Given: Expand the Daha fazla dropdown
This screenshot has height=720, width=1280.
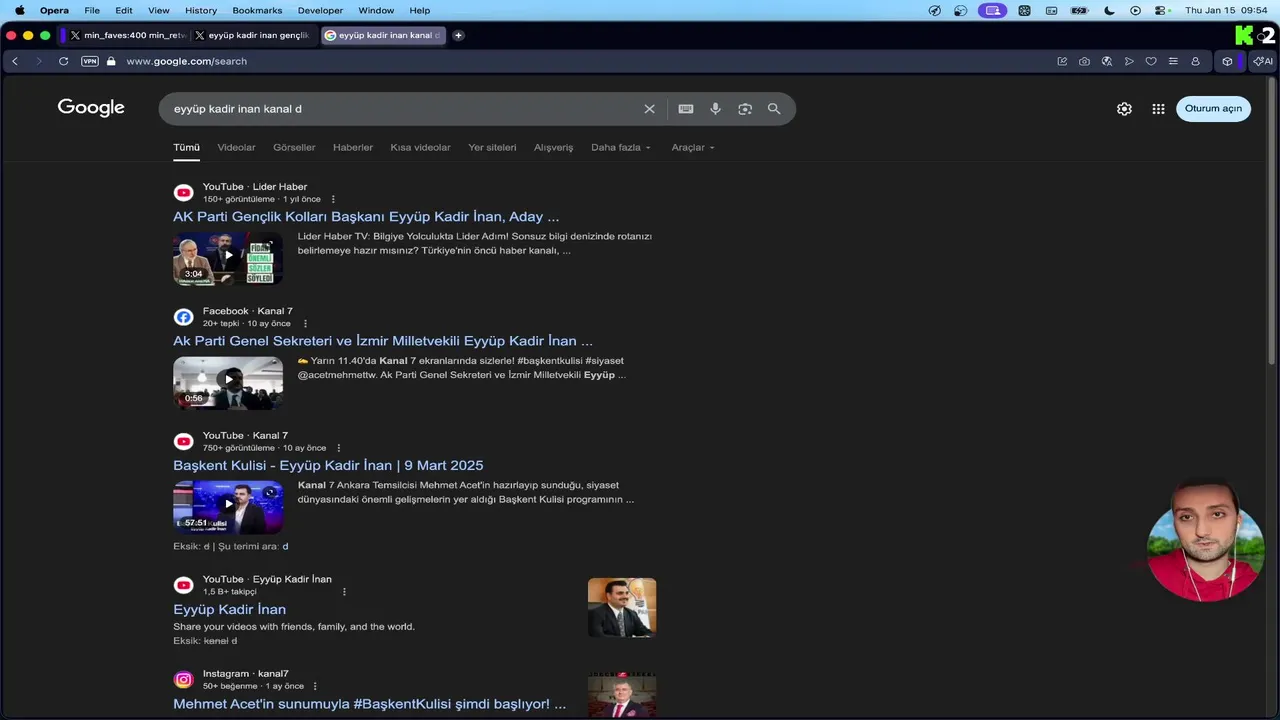Looking at the screenshot, I should click(621, 147).
